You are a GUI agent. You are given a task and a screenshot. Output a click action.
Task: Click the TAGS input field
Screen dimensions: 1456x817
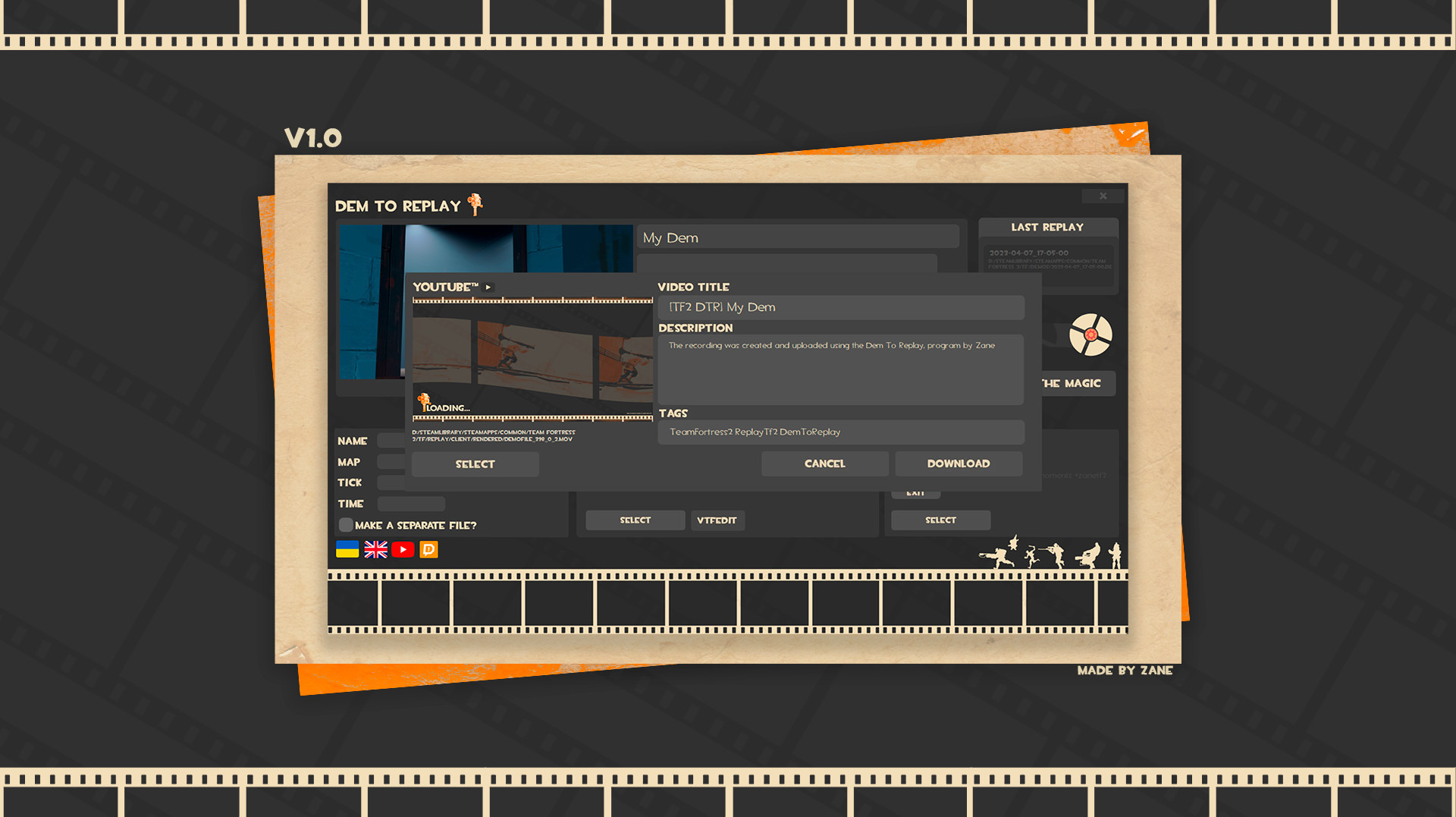[x=840, y=432]
